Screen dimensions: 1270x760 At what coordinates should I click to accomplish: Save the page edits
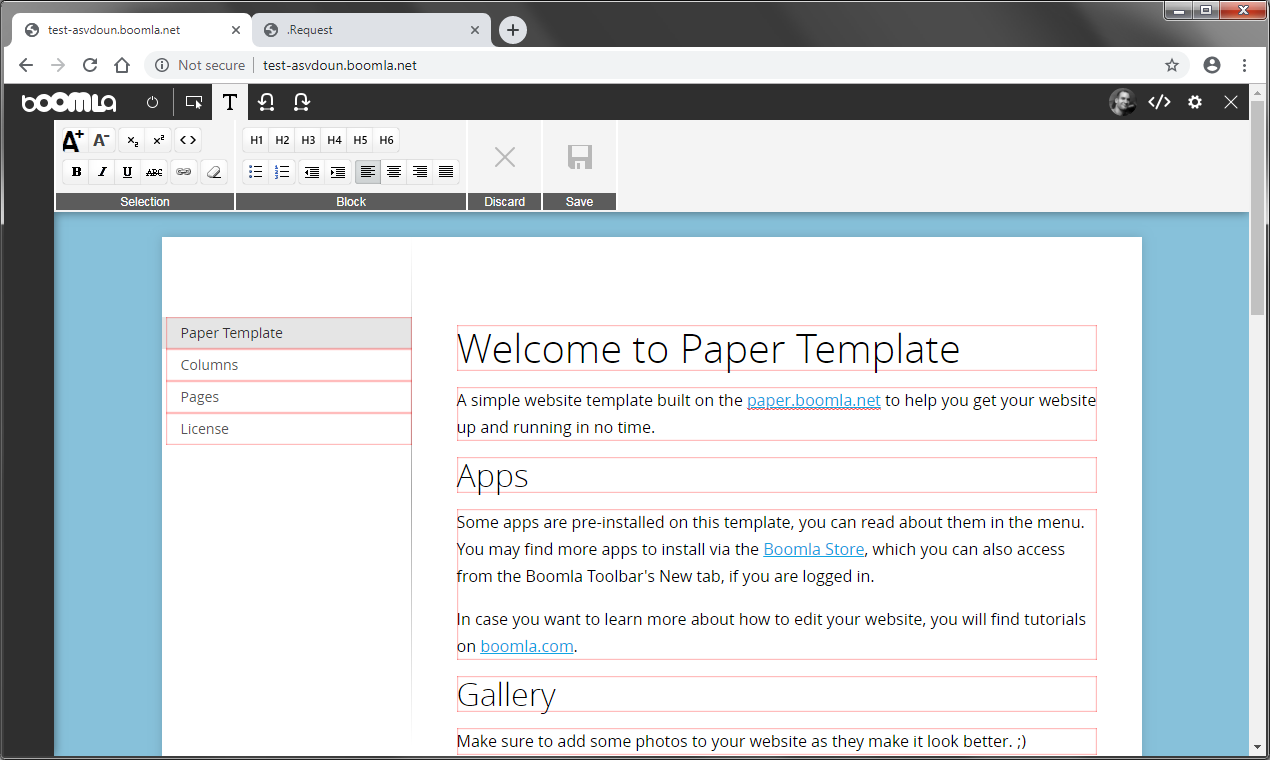[579, 166]
